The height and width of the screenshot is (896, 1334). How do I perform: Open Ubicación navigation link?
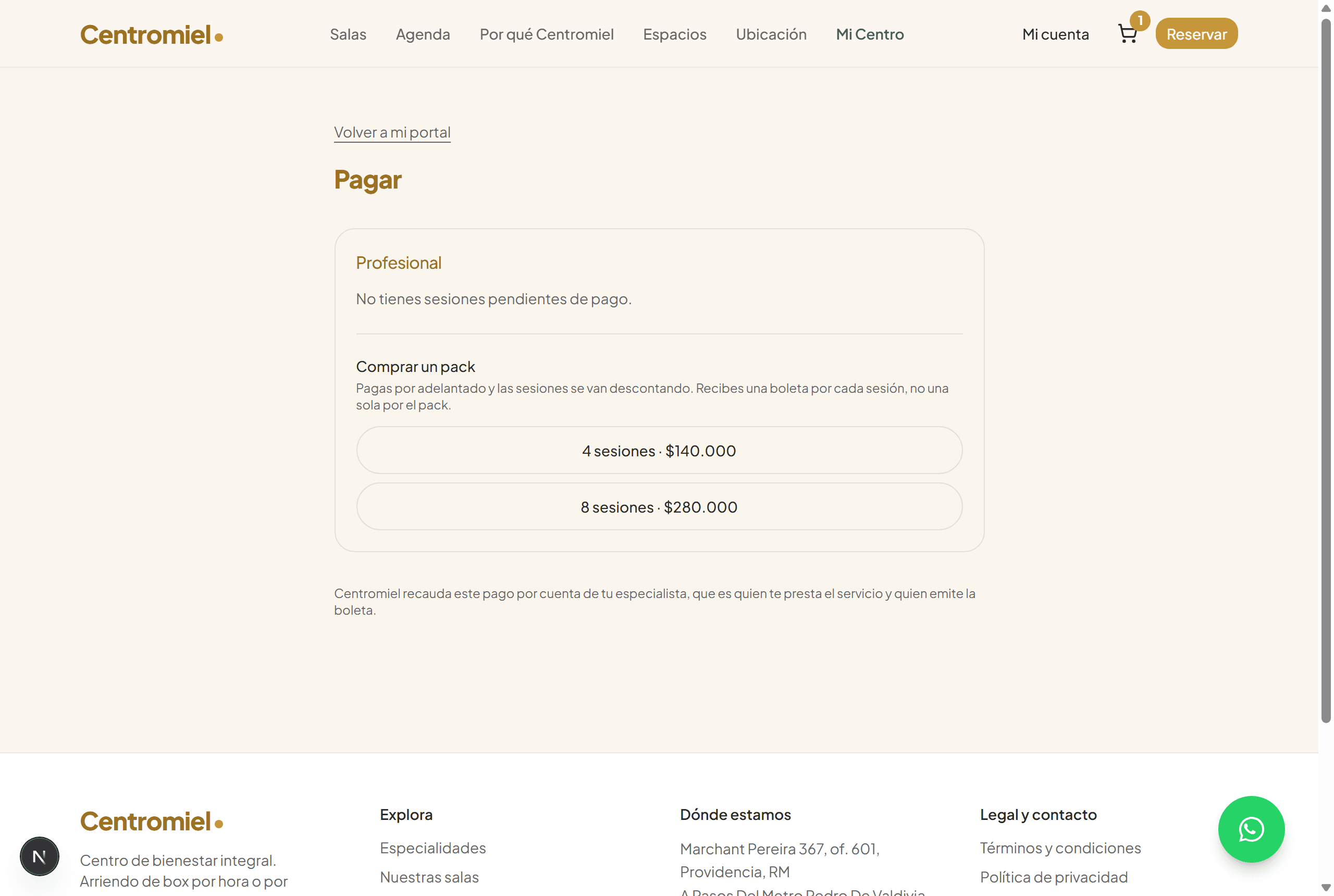771,34
